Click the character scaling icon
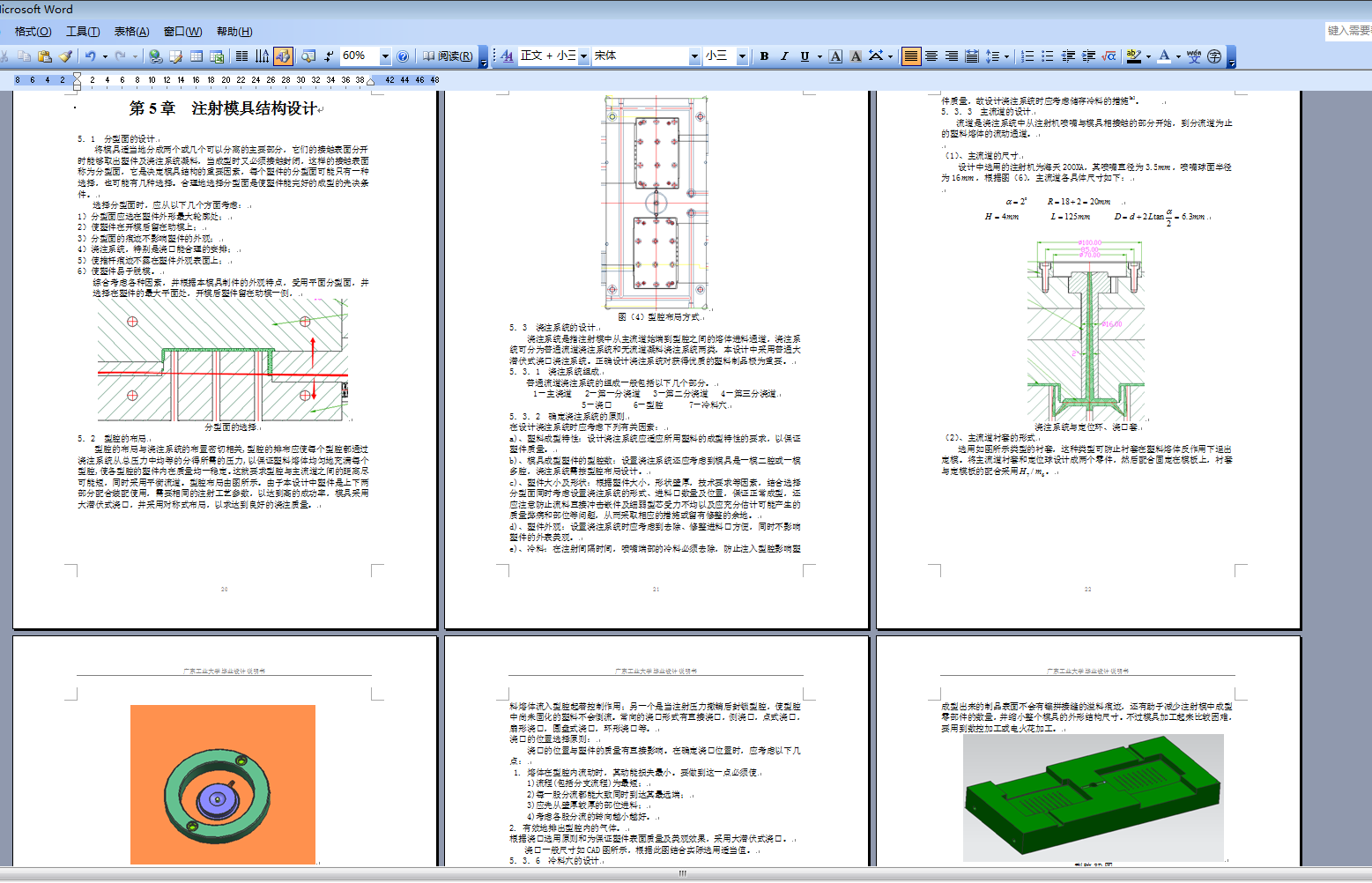The image size is (1372, 883). click(x=876, y=56)
